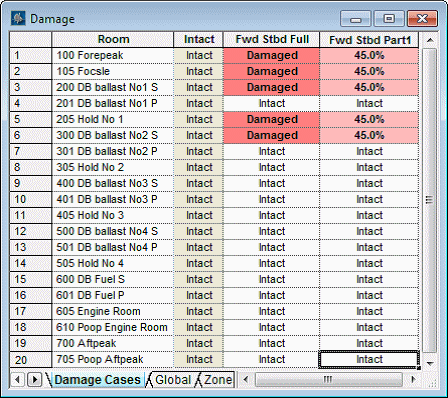The width and height of the screenshot is (448, 398).
Task: Click Fwd Stbd Full cell for 605 Engine Room
Action: 272,311
